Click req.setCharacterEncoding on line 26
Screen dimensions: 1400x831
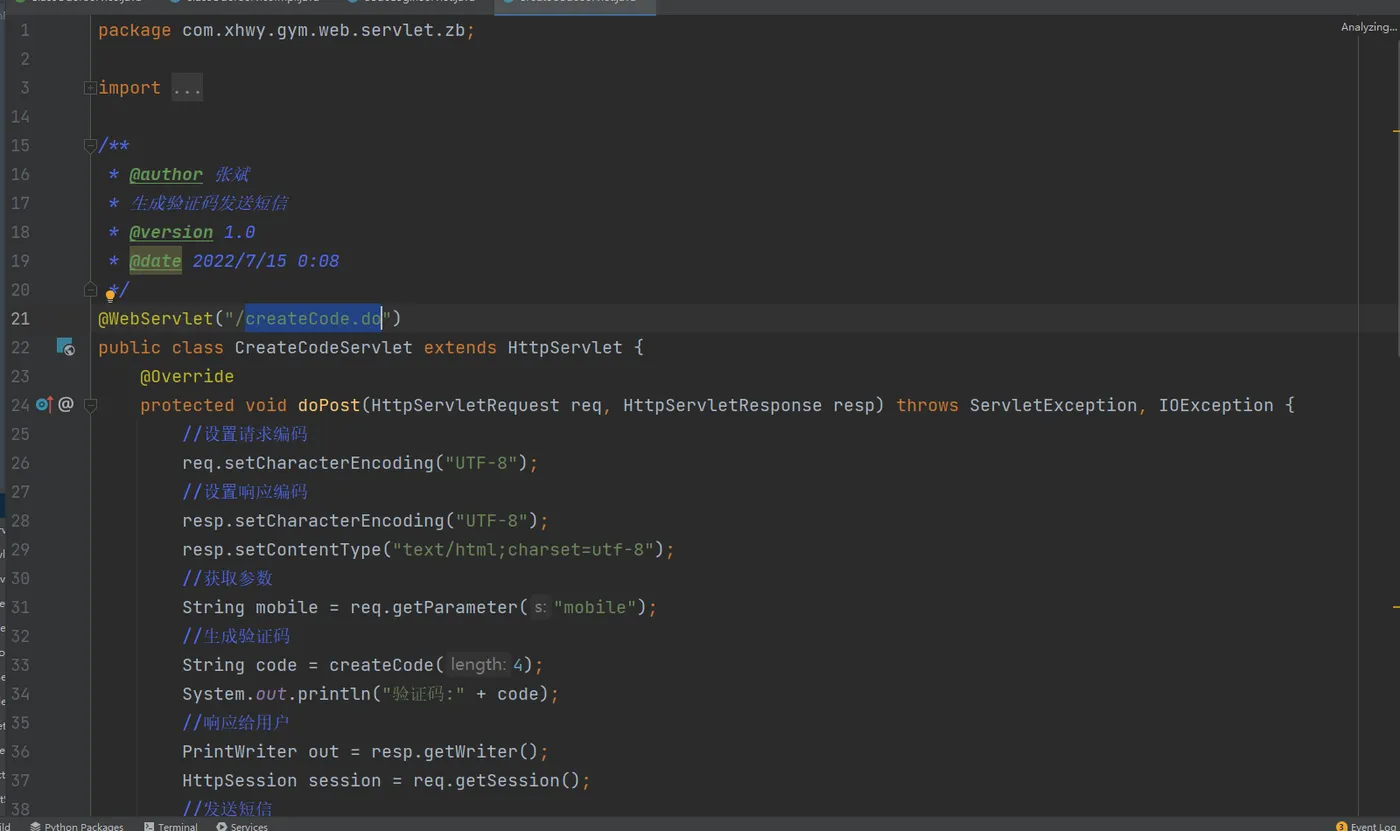pyautogui.click(x=308, y=464)
